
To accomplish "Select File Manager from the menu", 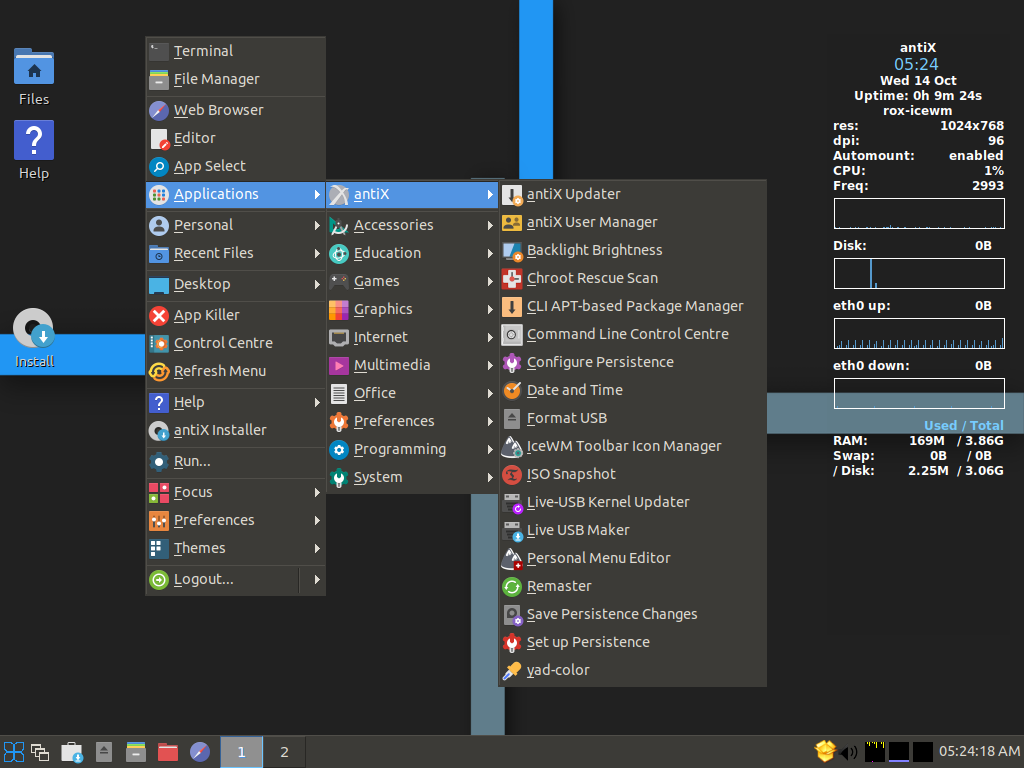I will pos(236,79).
